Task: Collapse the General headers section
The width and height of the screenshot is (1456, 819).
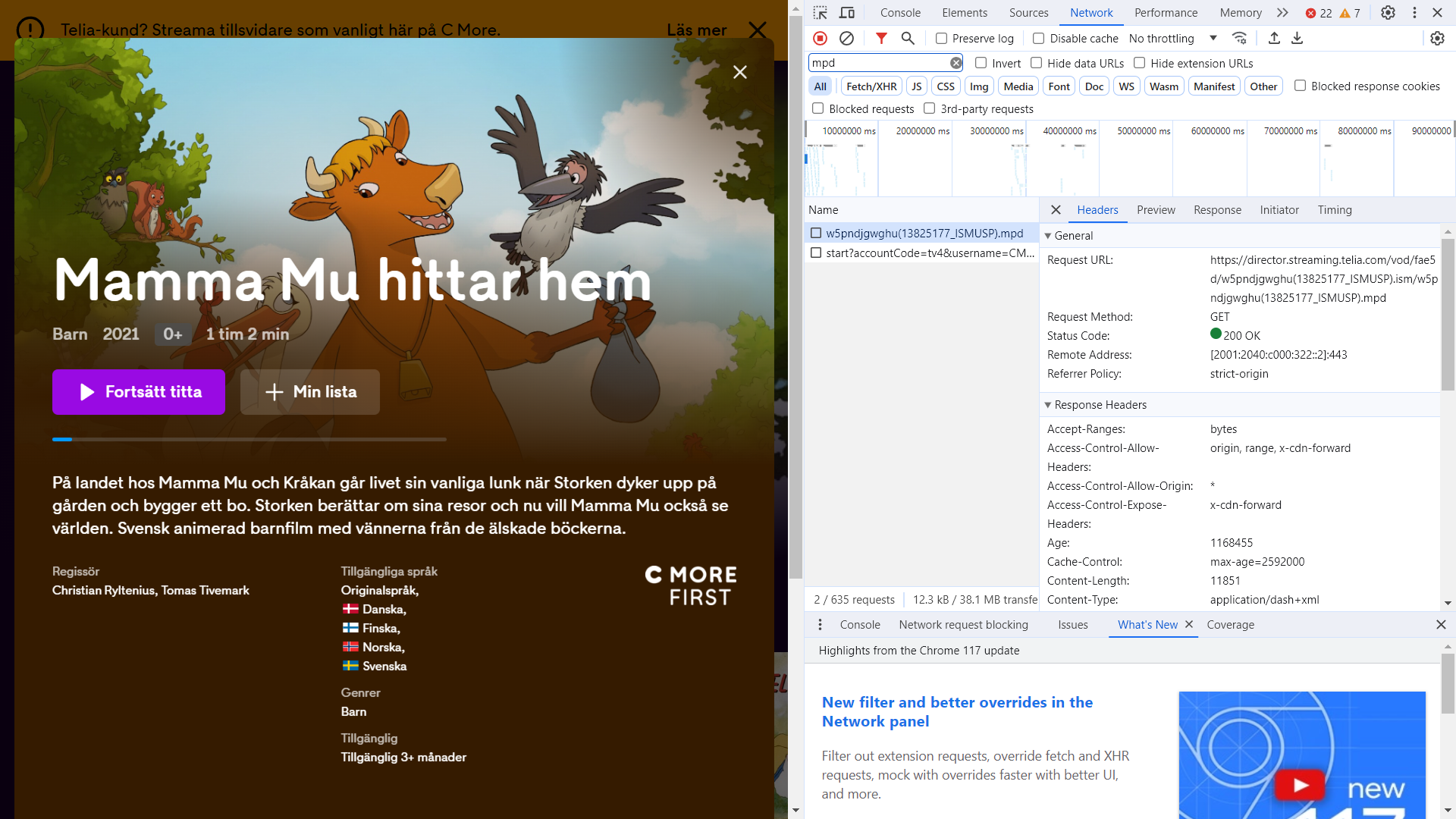Action: pyautogui.click(x=1048, y=236)
